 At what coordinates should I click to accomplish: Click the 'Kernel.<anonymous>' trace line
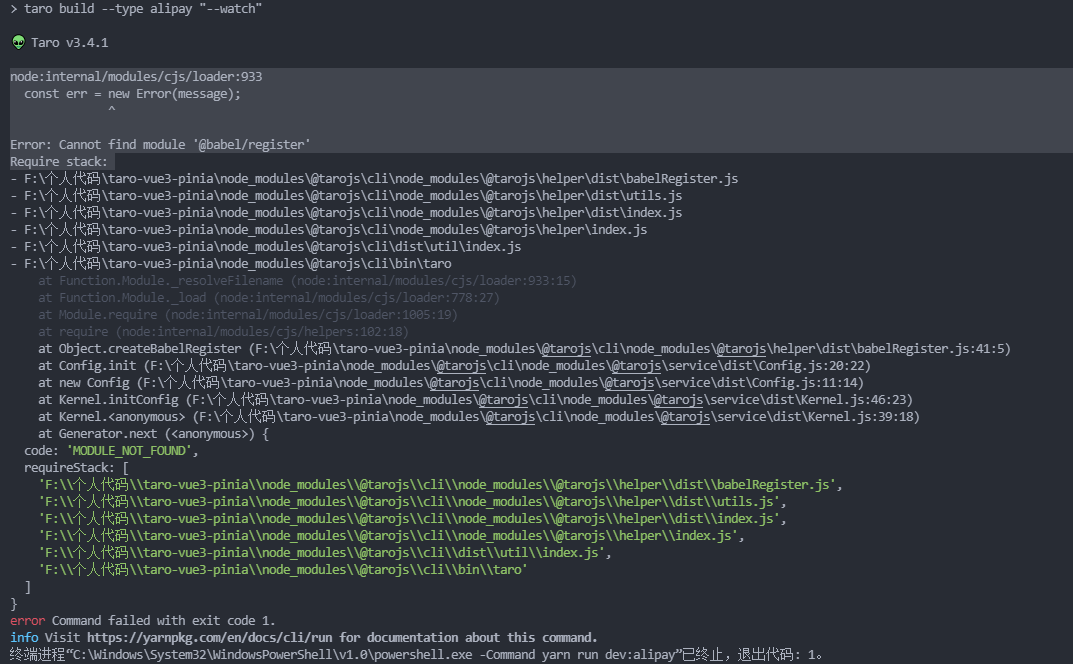click(479, 417)
